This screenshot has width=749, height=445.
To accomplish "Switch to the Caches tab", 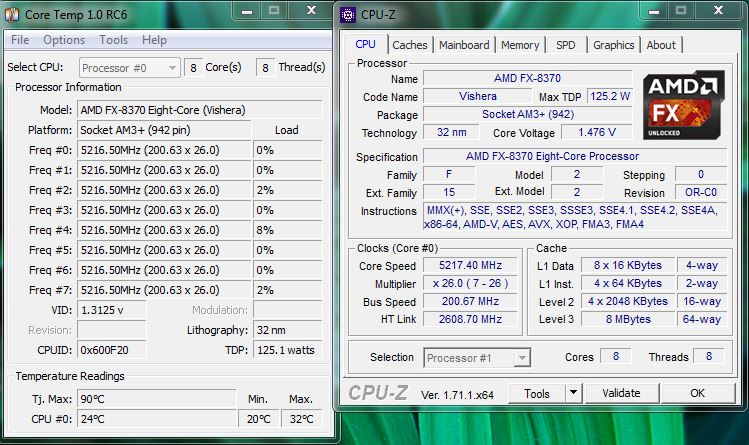I will point(410,45).
